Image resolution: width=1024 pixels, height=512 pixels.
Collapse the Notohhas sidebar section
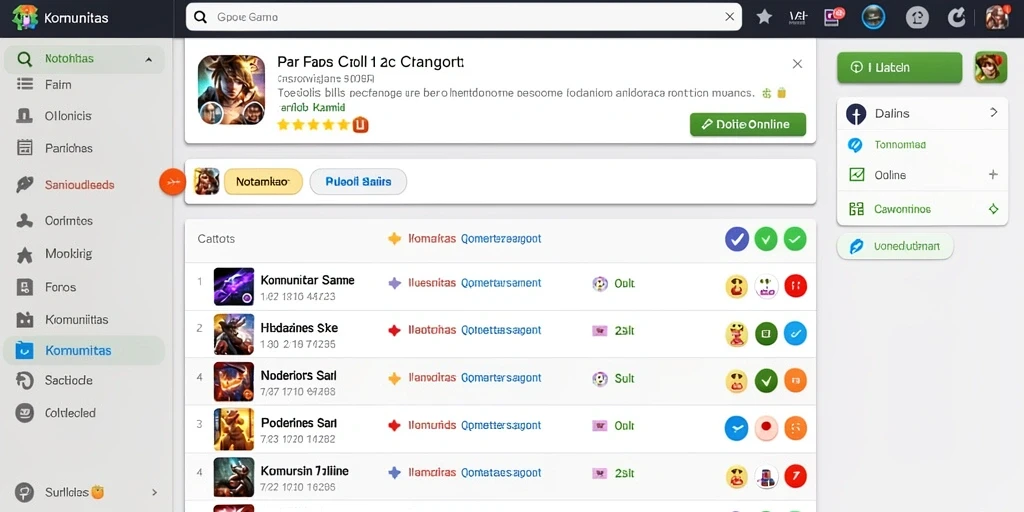click(x=149, y=59)
